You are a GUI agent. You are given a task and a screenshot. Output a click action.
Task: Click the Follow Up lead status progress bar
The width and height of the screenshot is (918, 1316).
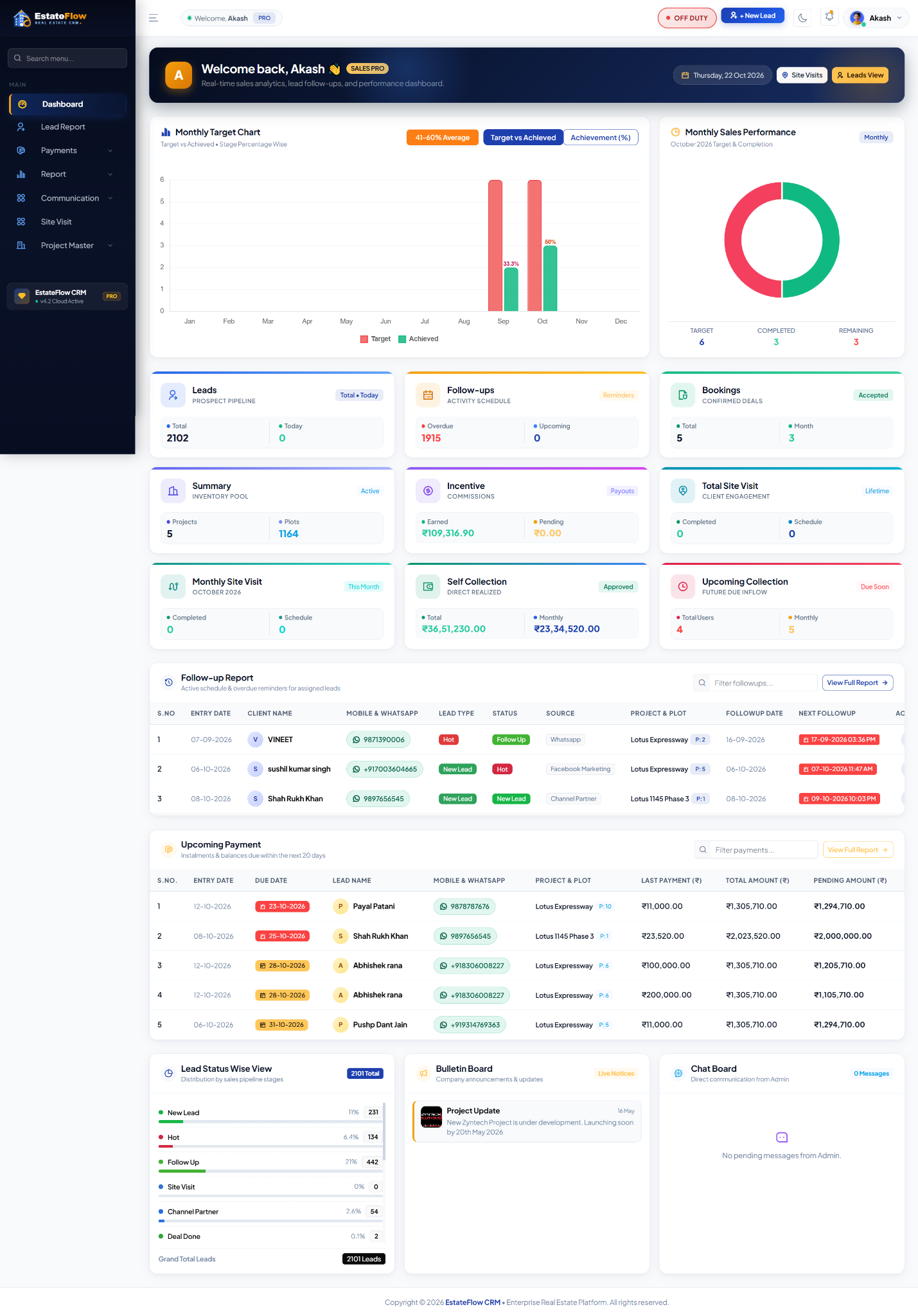pos(270,1171)
